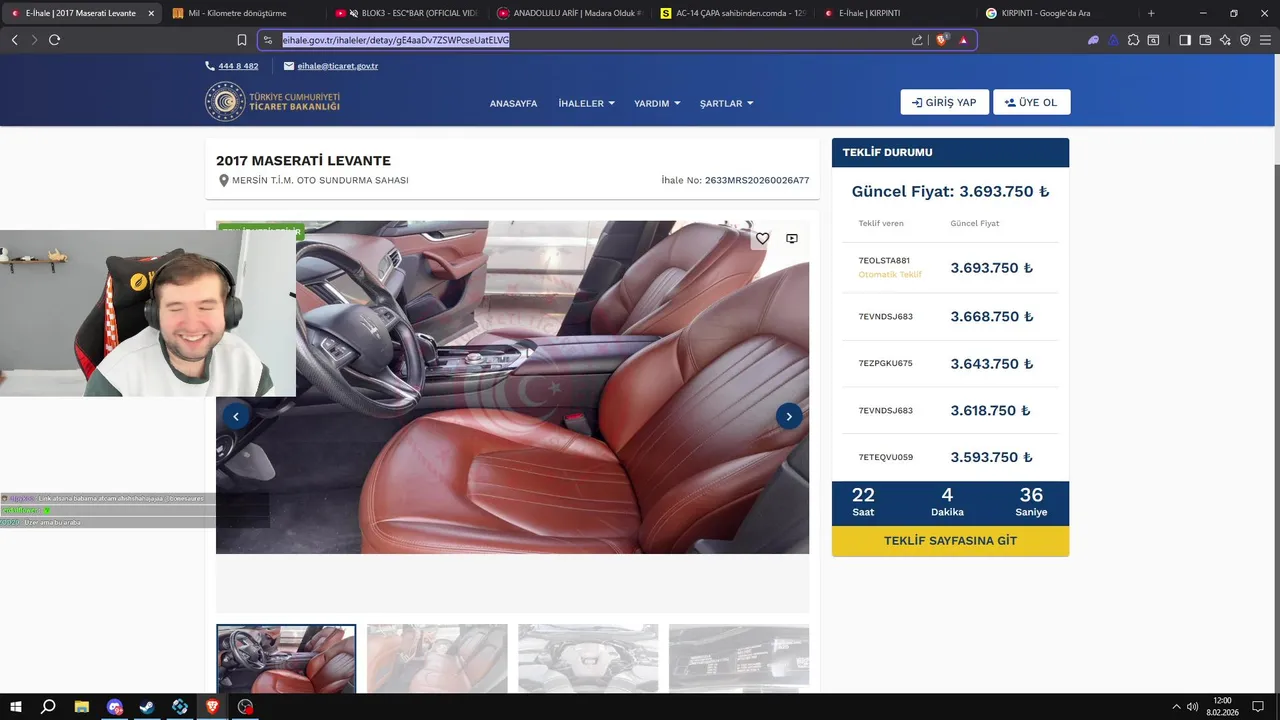Image resolution: width=1280 pixels, height=720 pixels.
Task: Open browser main hamburger menu
Action: 1265,40
